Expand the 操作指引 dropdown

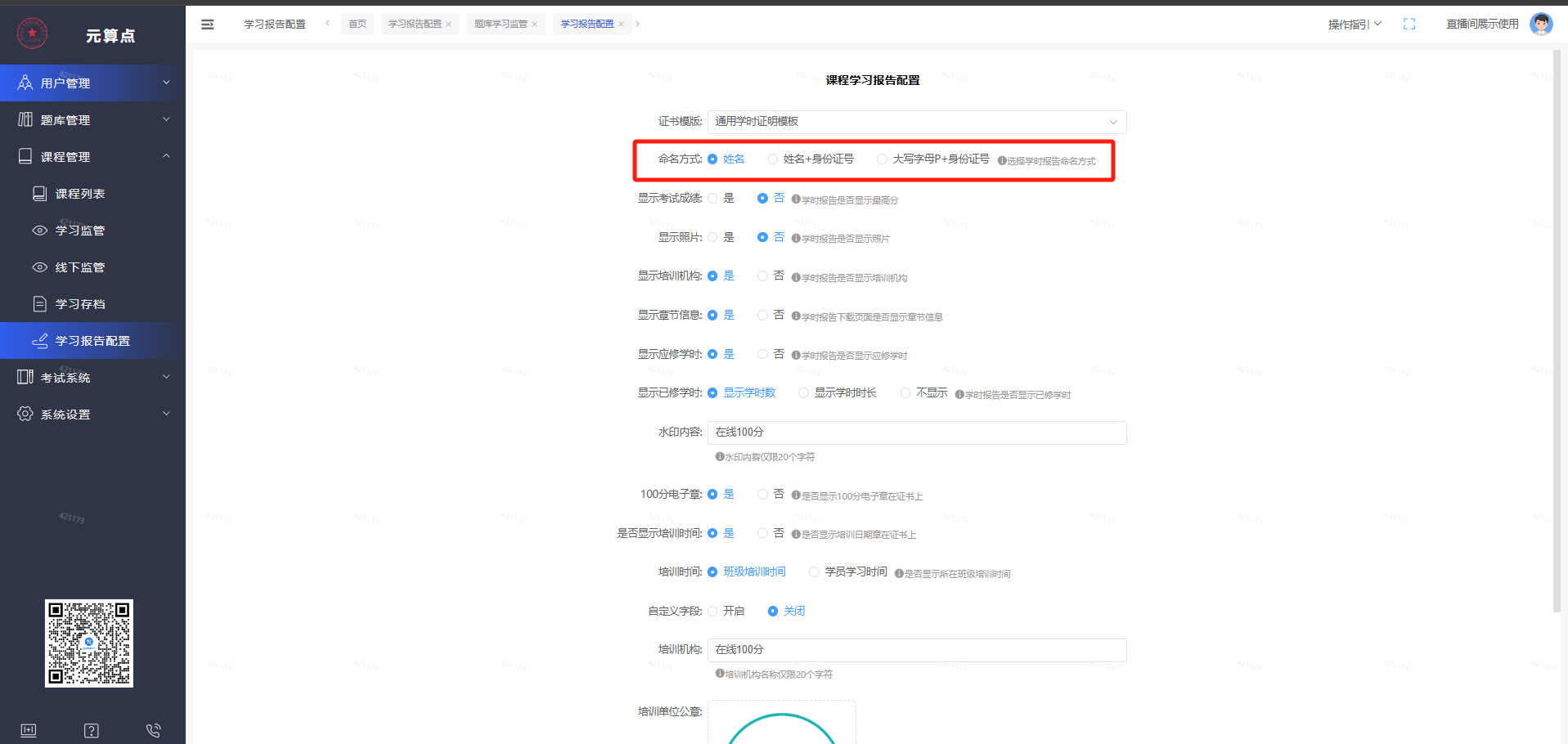(1355, 25)
